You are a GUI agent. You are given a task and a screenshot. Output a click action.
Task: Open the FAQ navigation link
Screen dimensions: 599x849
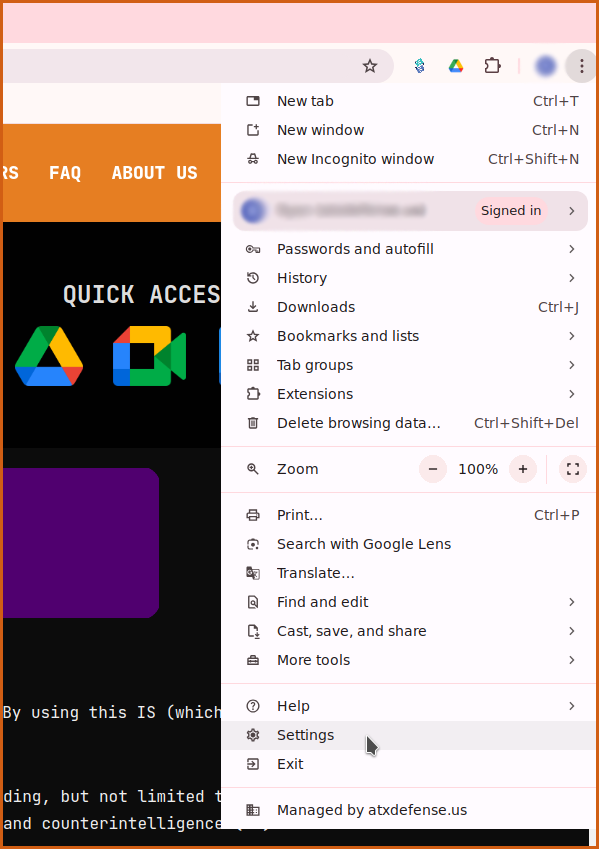click(65, 173)
